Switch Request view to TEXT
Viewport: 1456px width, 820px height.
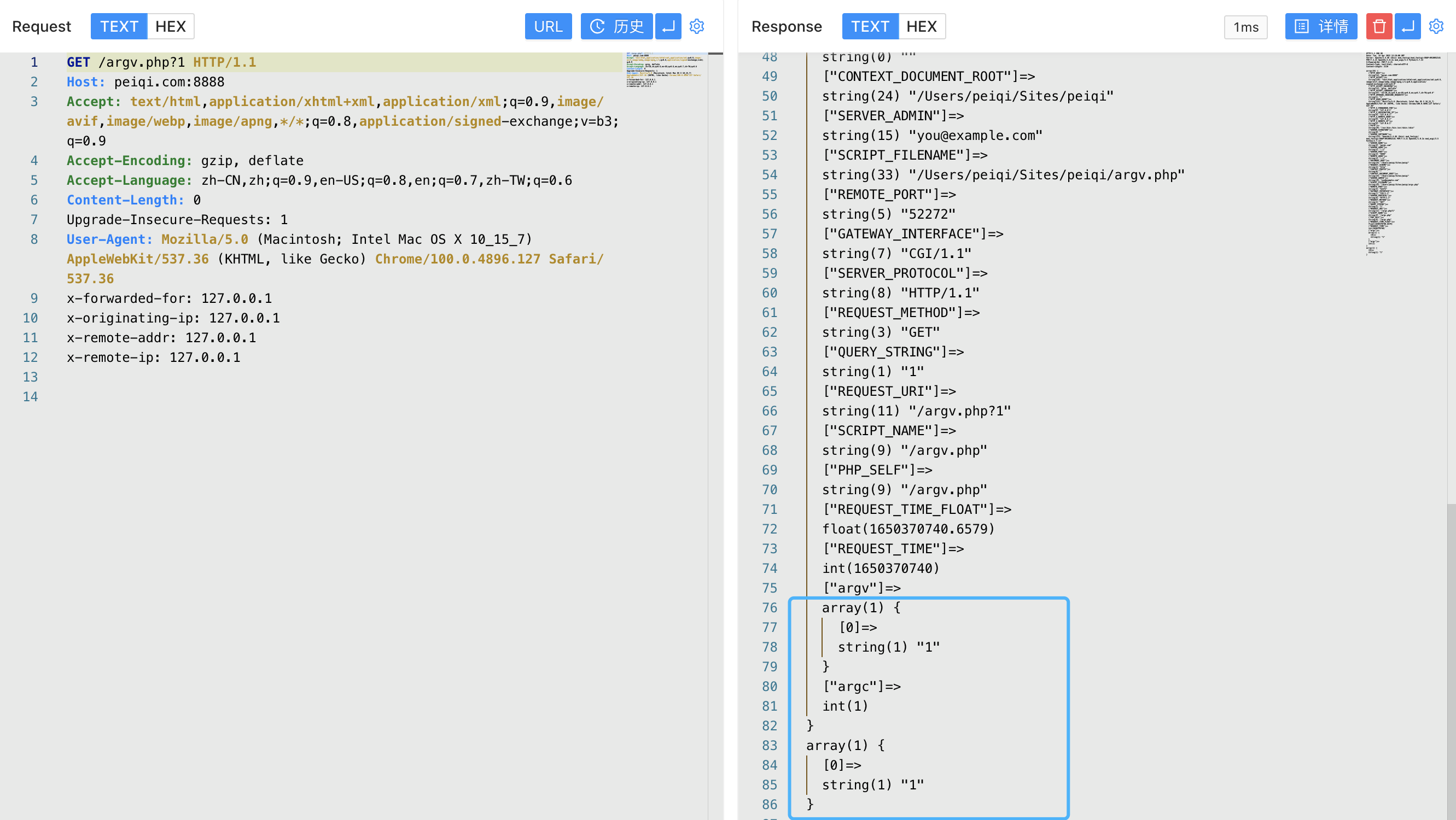click(119, 27)
